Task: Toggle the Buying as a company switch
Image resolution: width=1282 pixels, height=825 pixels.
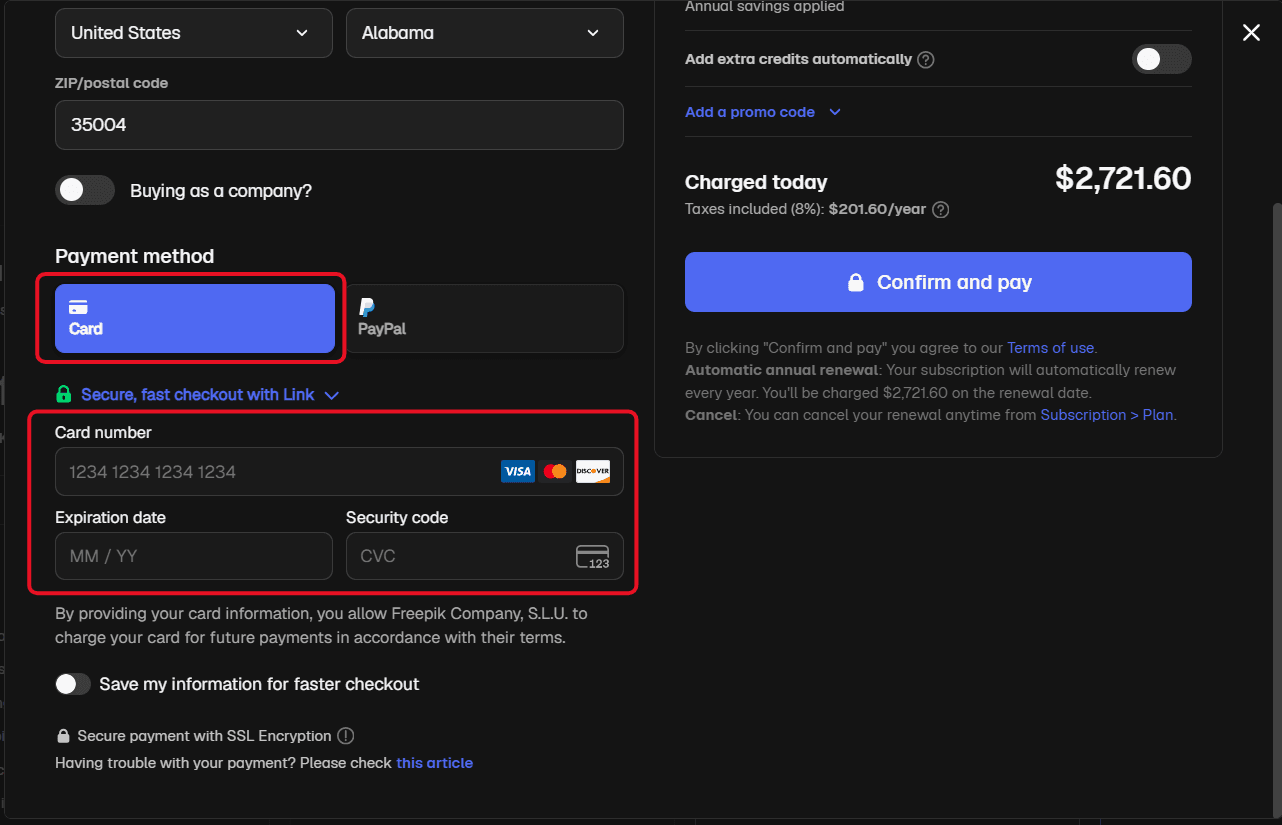Action: coord(85,190)
